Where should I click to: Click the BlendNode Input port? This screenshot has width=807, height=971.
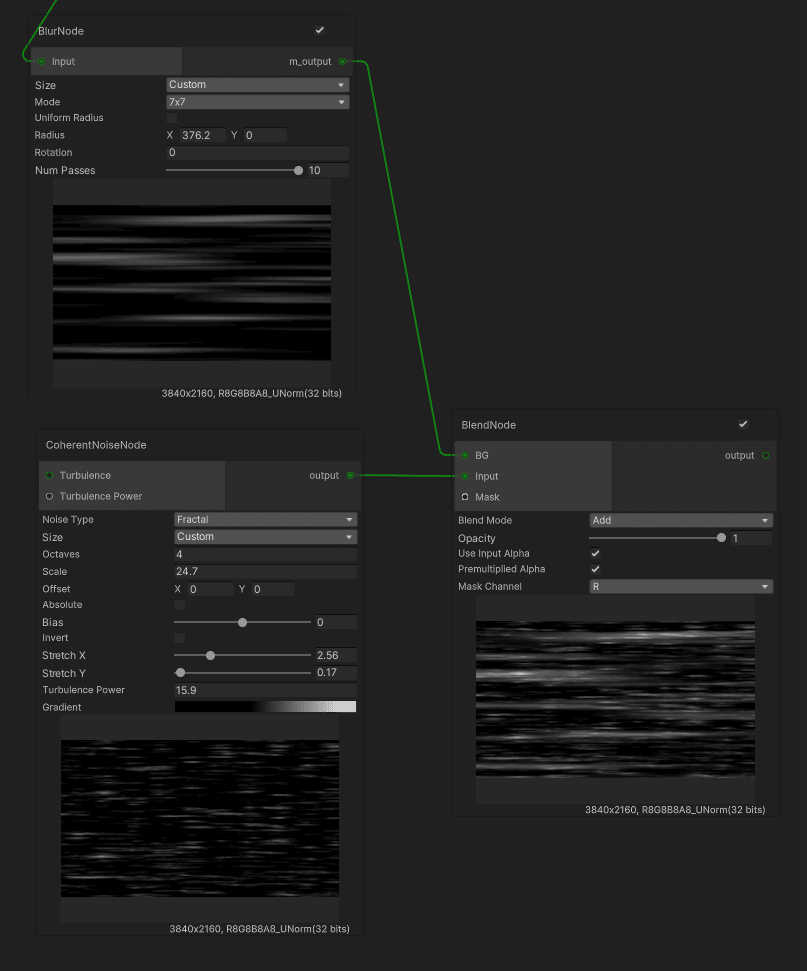465,476
